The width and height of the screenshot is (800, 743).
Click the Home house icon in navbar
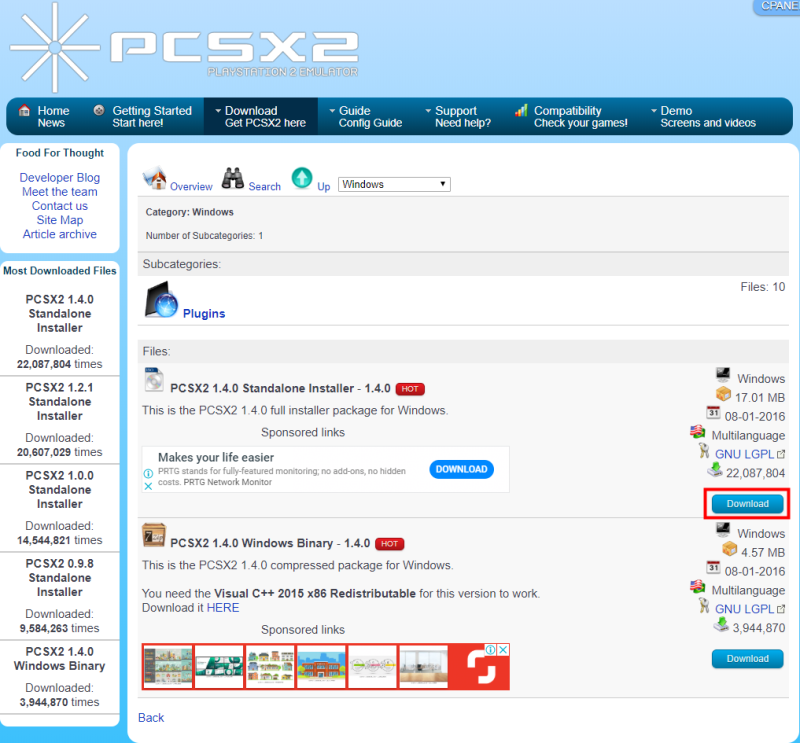coord(24,110)
